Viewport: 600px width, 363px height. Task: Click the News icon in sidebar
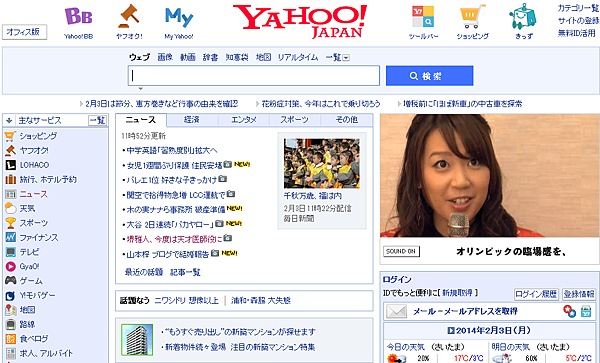click(x=10, y=194)
